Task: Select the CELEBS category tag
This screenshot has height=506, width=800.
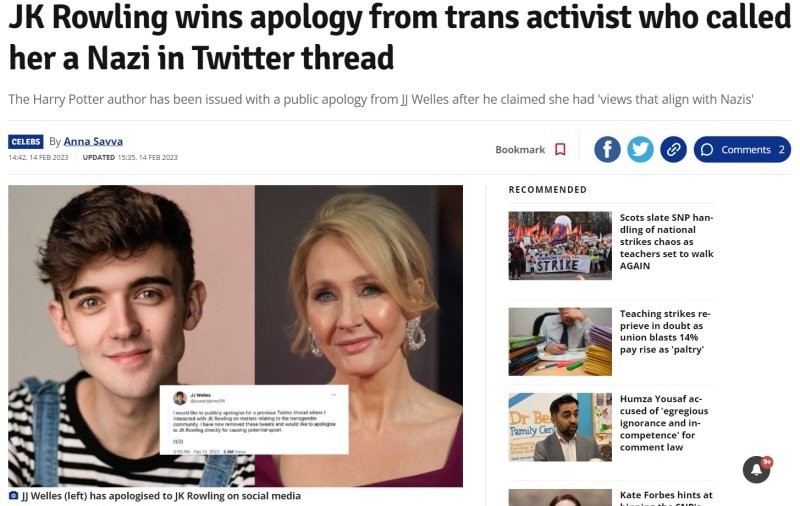Action: pyautogui.click(x=26, y=141)
